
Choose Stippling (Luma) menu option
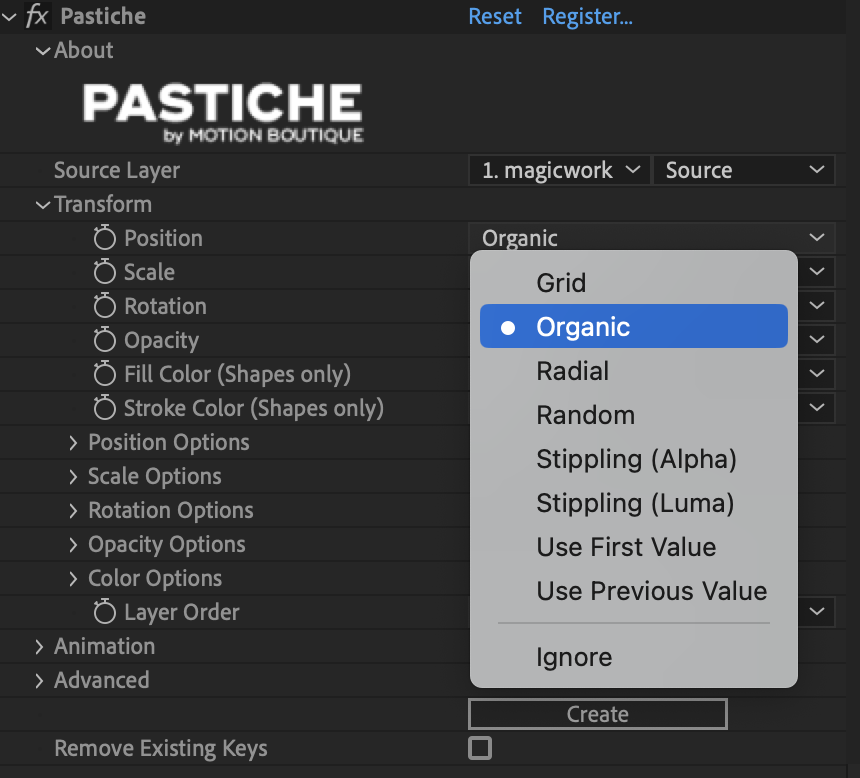pos(635,503)
